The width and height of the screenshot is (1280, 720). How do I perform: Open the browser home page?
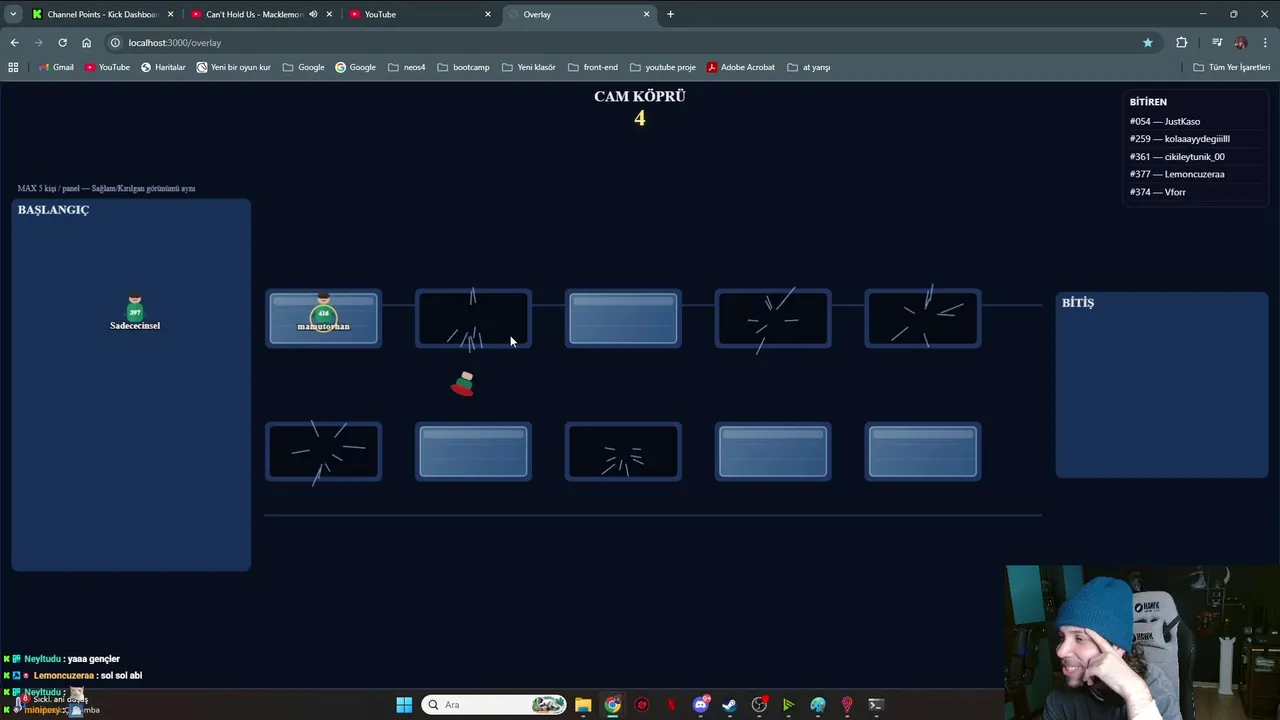[86, 43]
